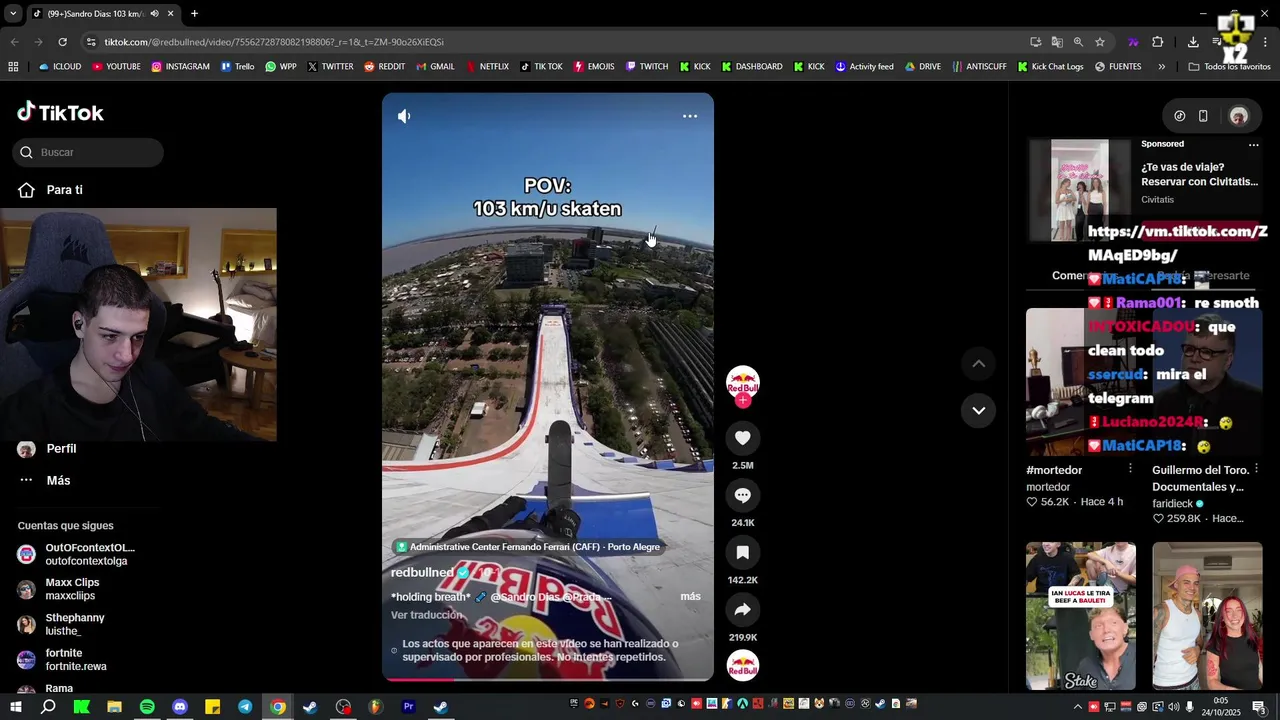Open the NETFLIX bookmark
Image resolution: width=1280 pixels, height=720 pixels.
point(486,67)
